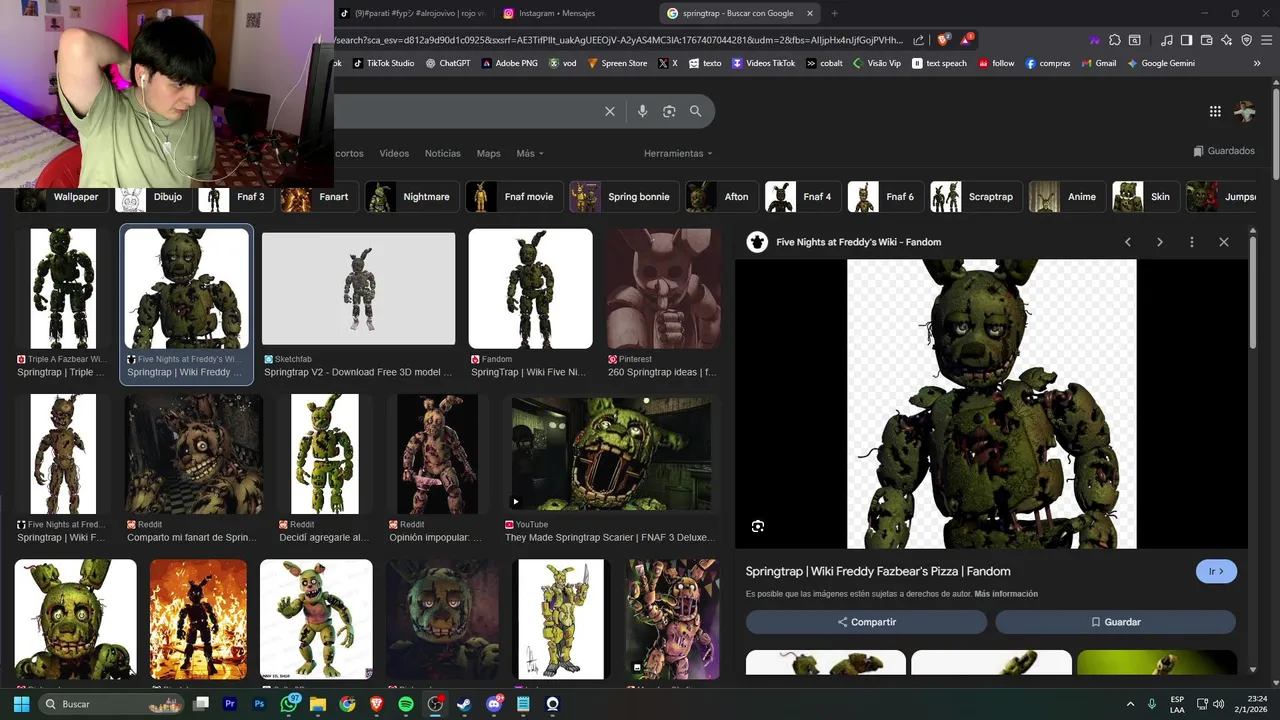Filter by the Spring bonnie chip

pyautogui.click(x=624, y=197)
